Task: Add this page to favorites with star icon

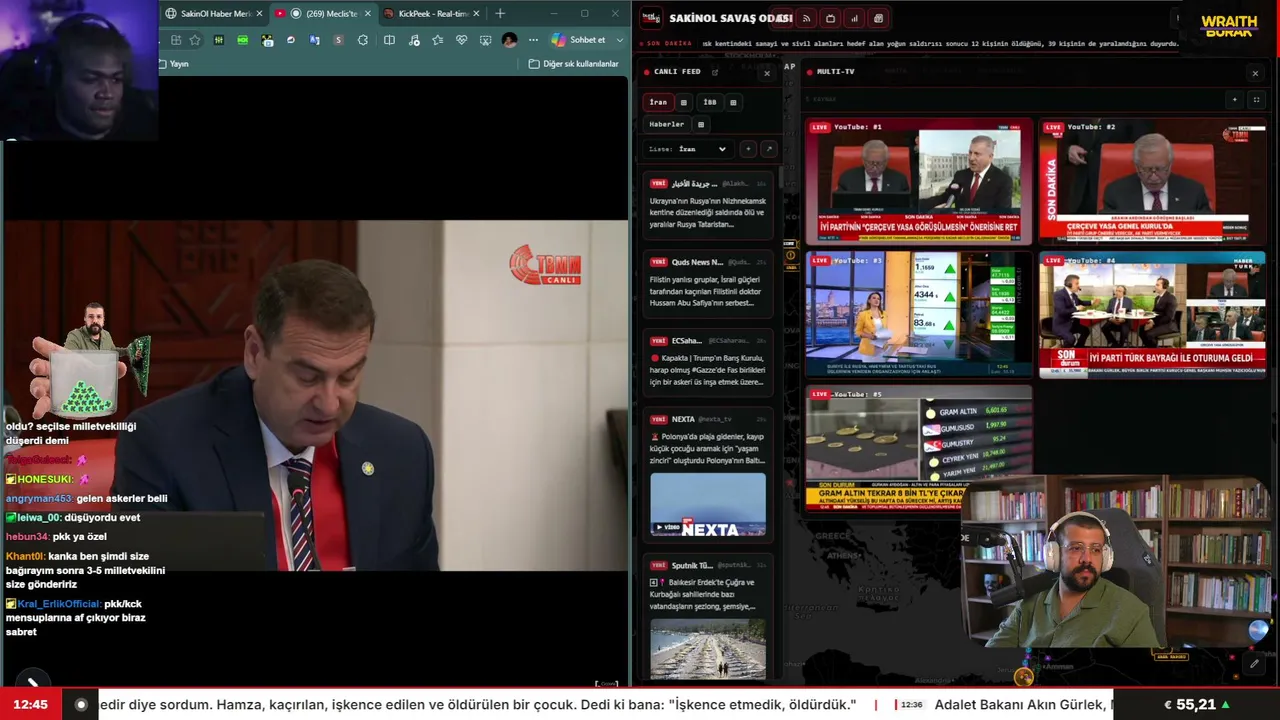Action: (195, 40)
